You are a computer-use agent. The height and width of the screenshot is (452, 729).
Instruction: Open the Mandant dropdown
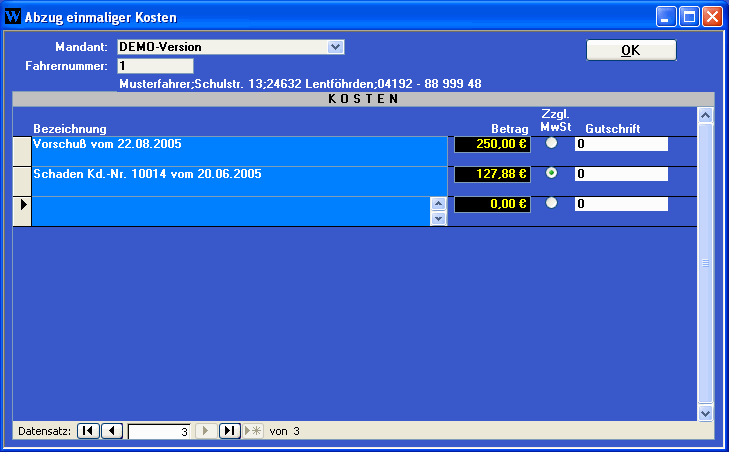[336, 47]
